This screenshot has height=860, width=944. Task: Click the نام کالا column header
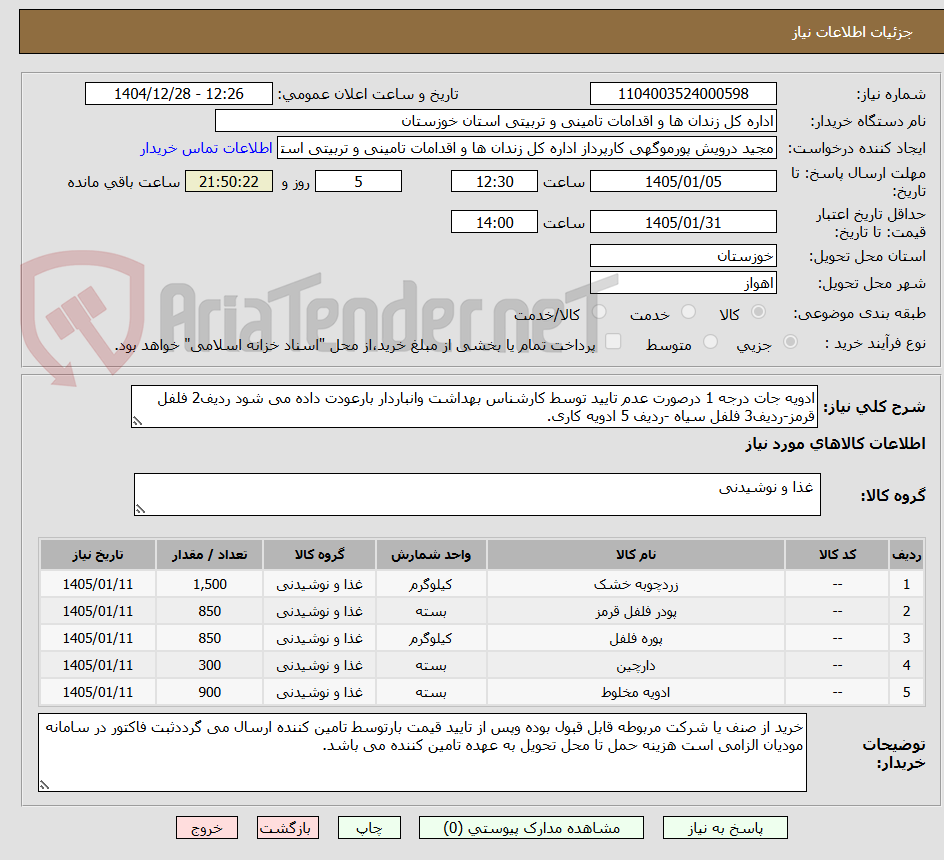tap(636, 555)
